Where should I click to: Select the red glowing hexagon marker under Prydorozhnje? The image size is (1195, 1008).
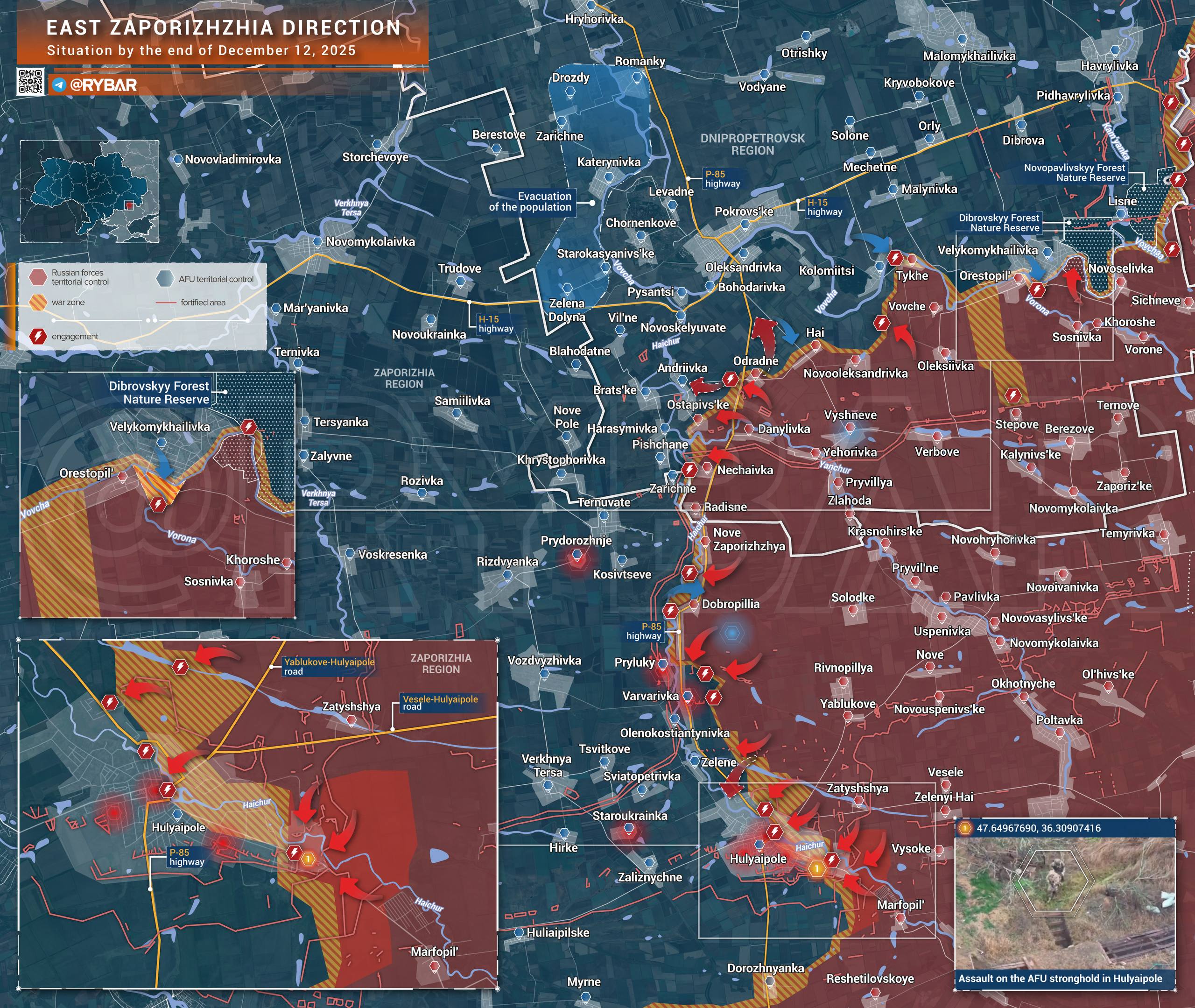(577, 556)
